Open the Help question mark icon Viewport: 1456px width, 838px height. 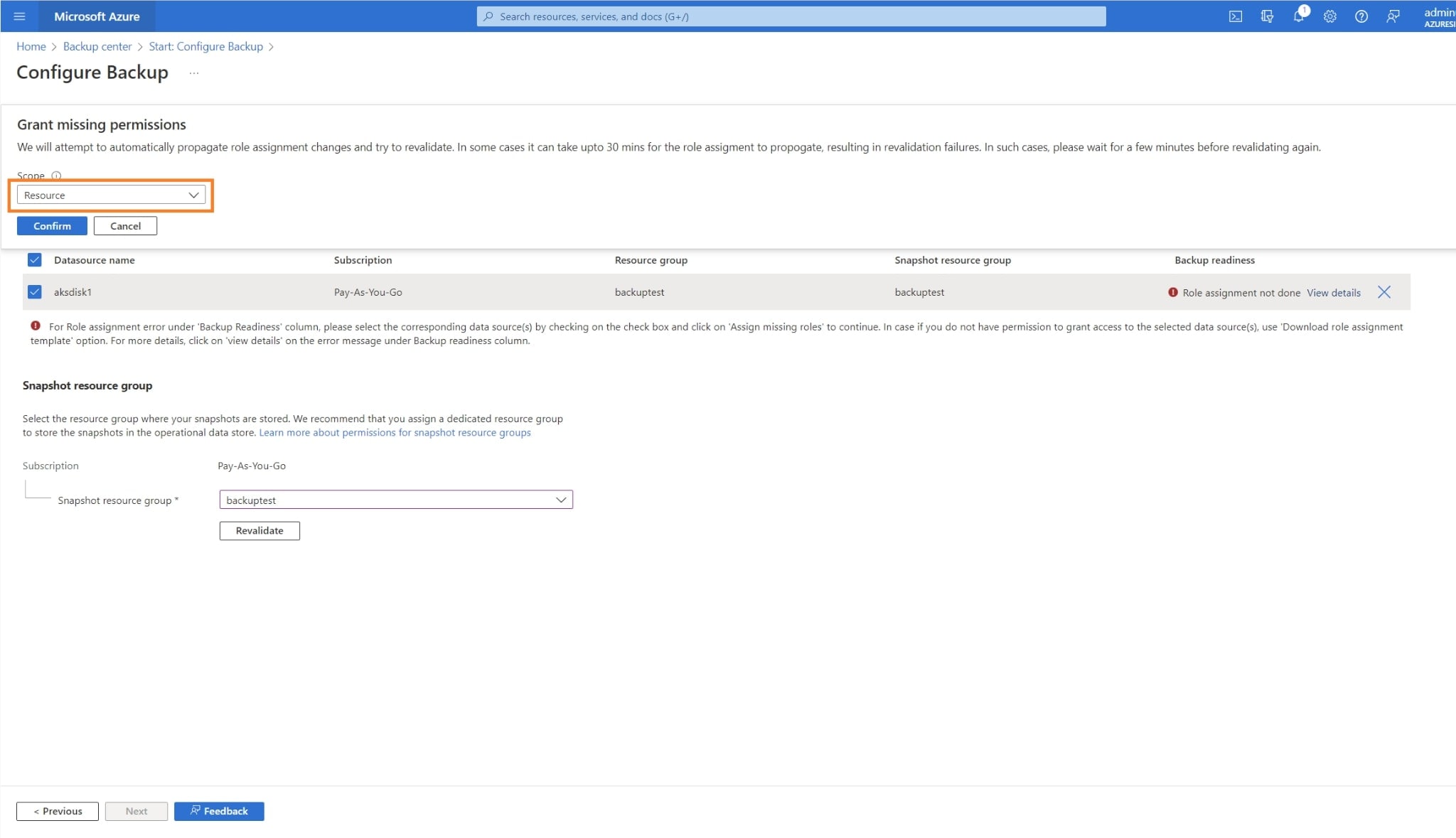[x=1361, y=16]
